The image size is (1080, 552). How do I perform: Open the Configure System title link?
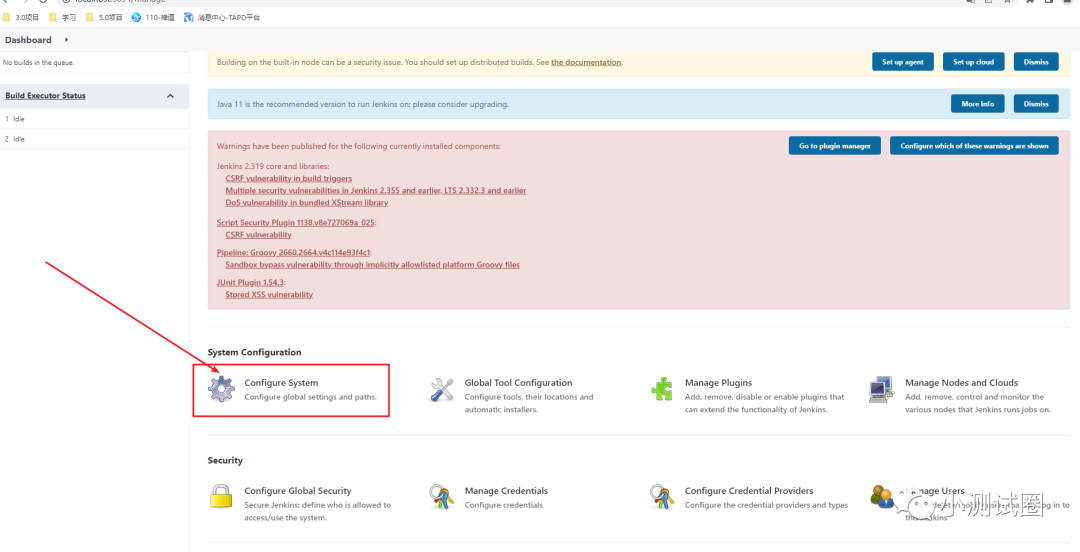pos(281,382)
